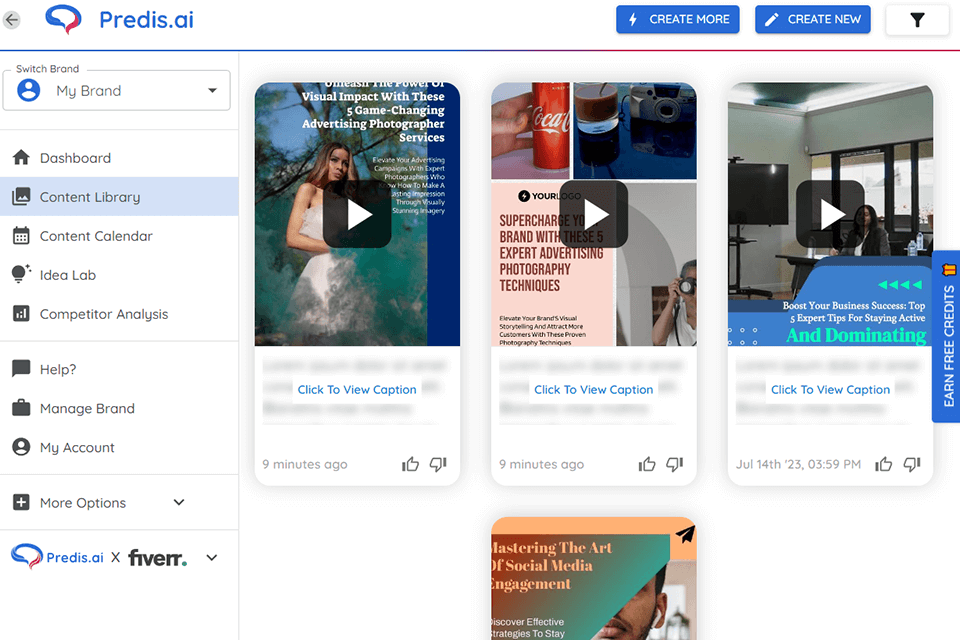Open the filter funnel button

coord(917,20)
